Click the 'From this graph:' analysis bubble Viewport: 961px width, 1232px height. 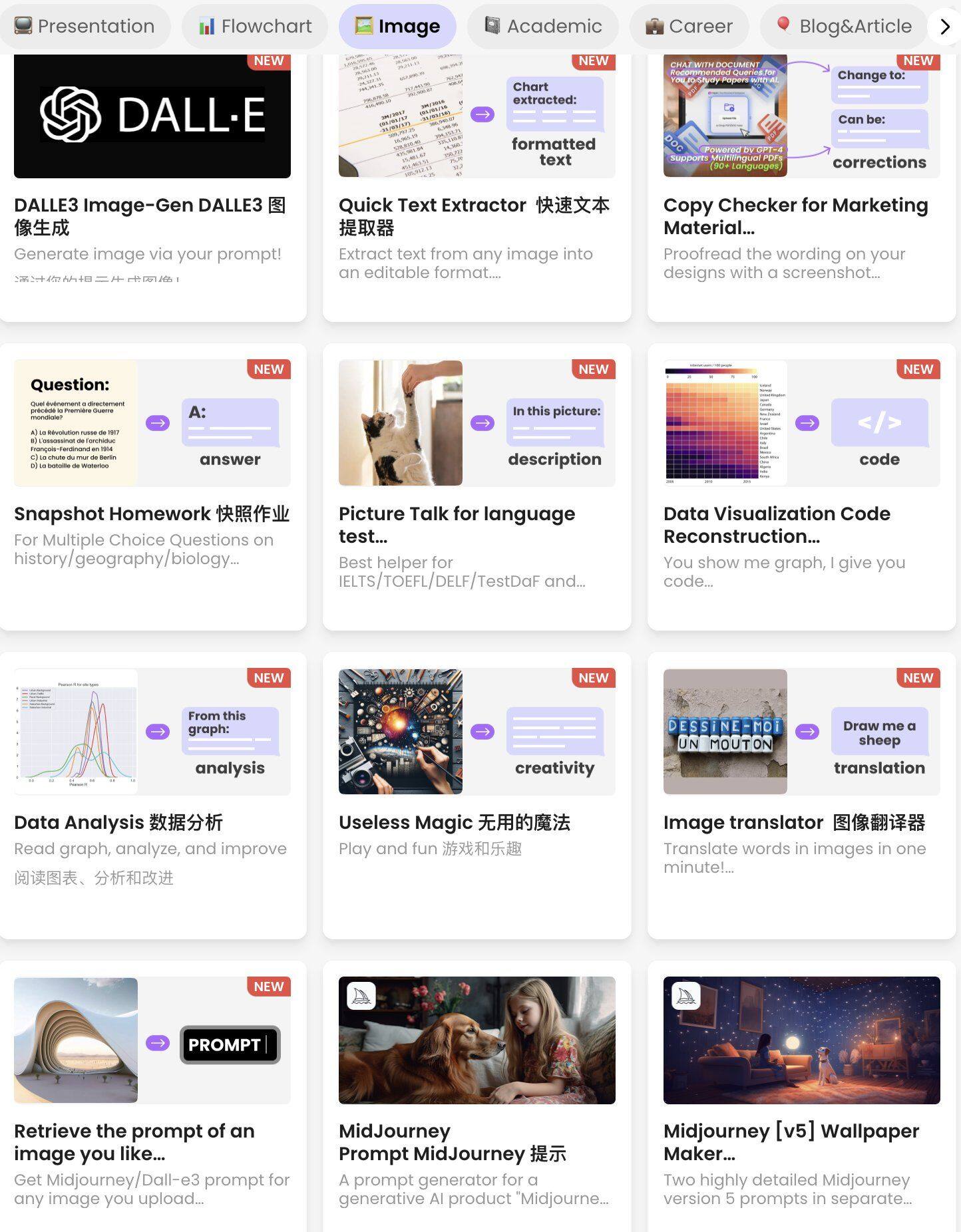point(230,731)
